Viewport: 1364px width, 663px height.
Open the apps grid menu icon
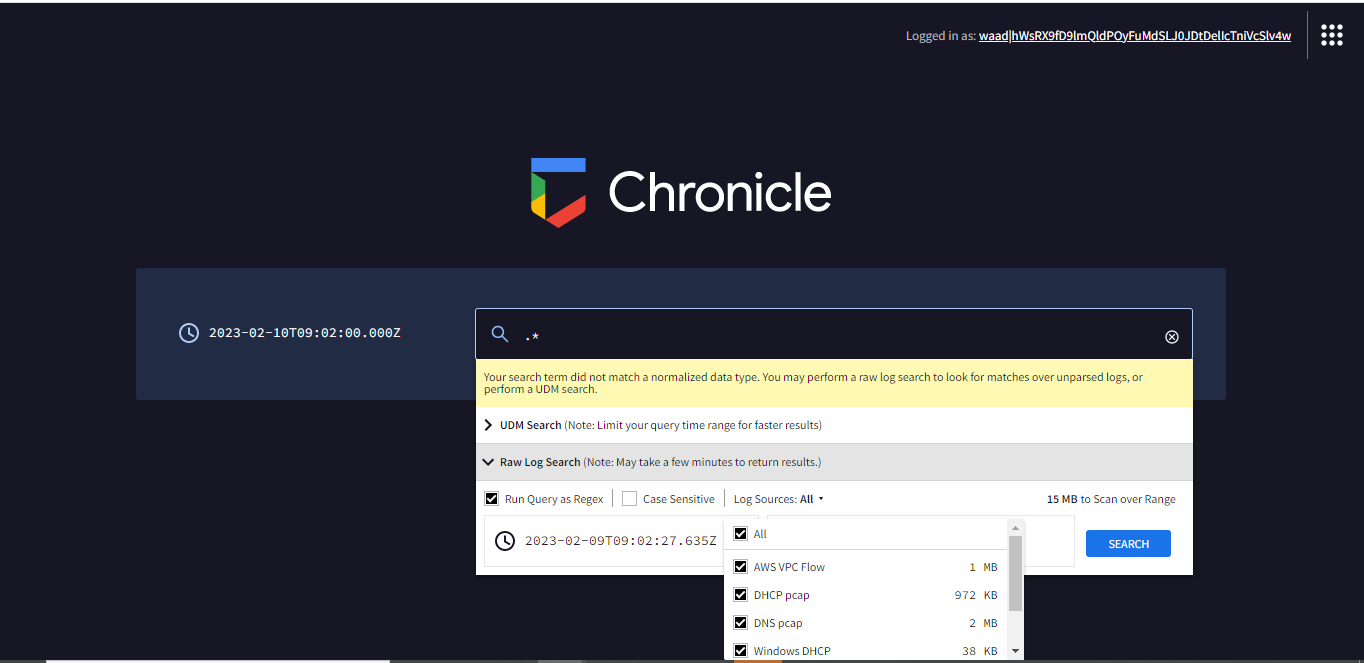tap(1331, 35)
